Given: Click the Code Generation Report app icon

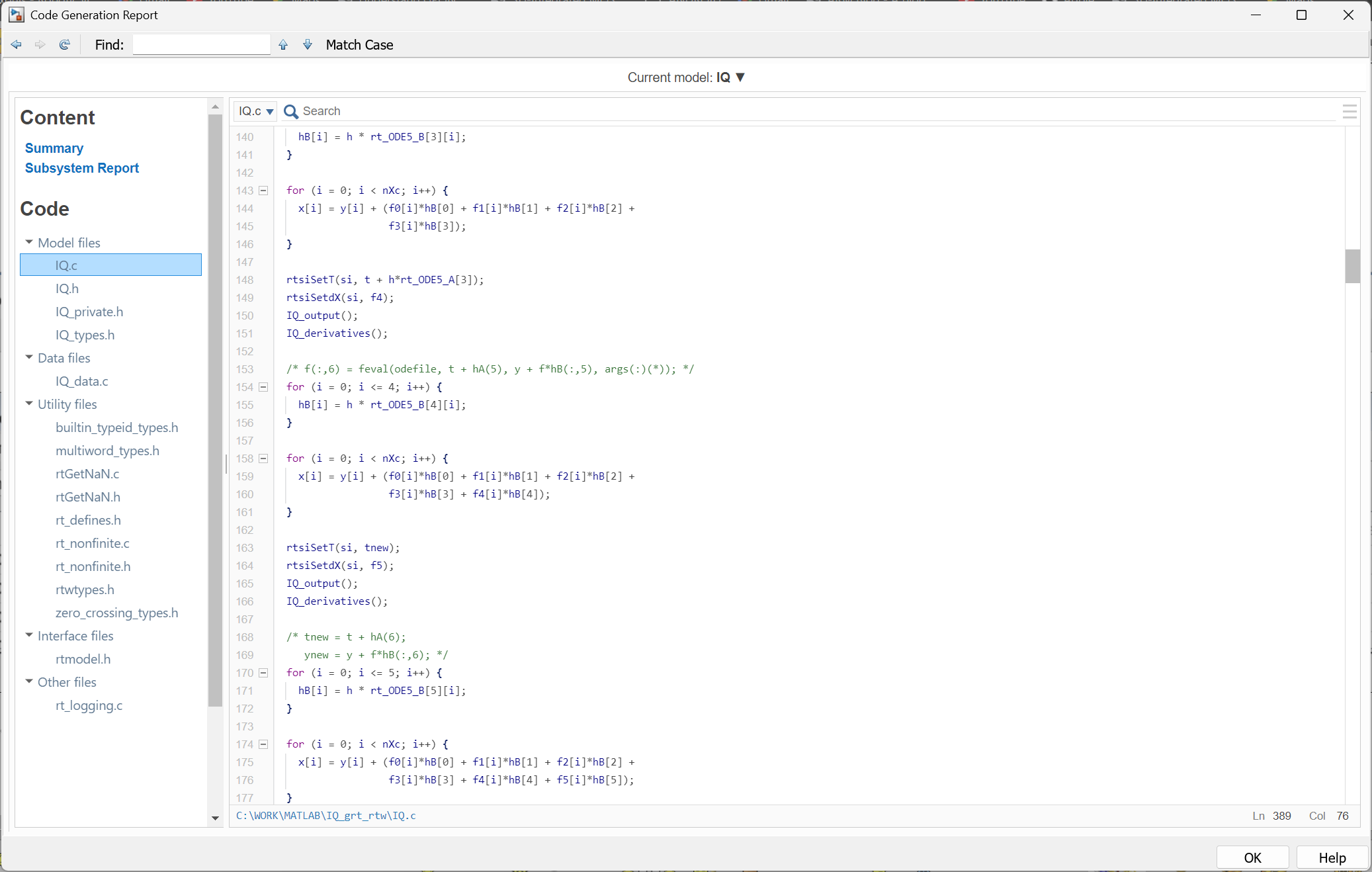Looking at the screenshot, I should click(x=17, y=15).
